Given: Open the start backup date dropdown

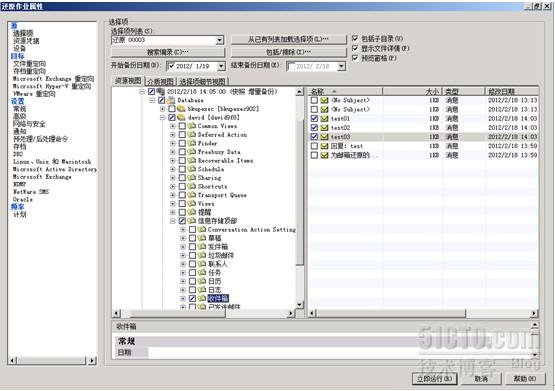Looking at the screenshot, I should tap(221, 66).
